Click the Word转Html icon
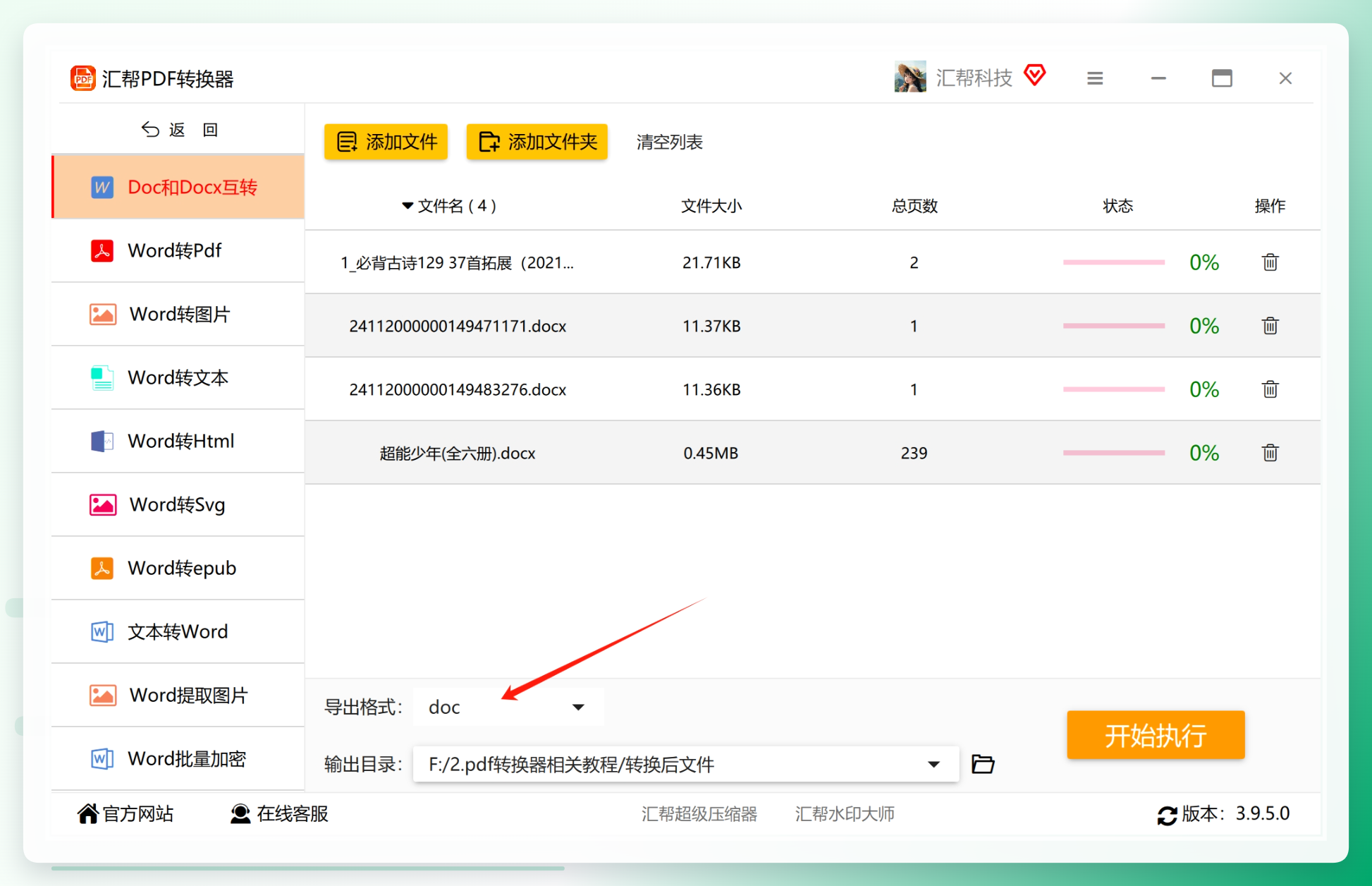 pos(102,441)
